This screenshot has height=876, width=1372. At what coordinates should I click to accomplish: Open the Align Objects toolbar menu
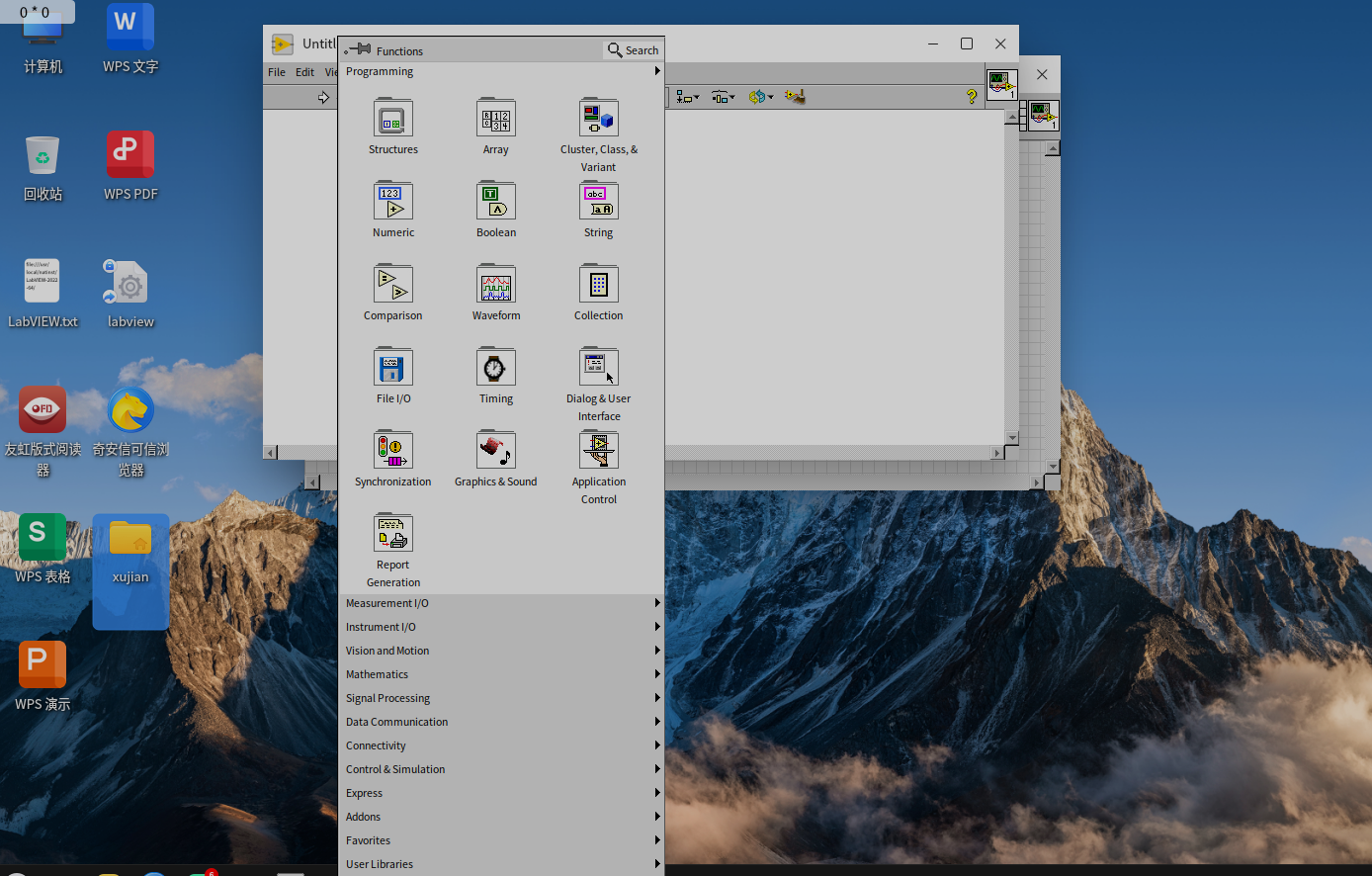[688, 97]
